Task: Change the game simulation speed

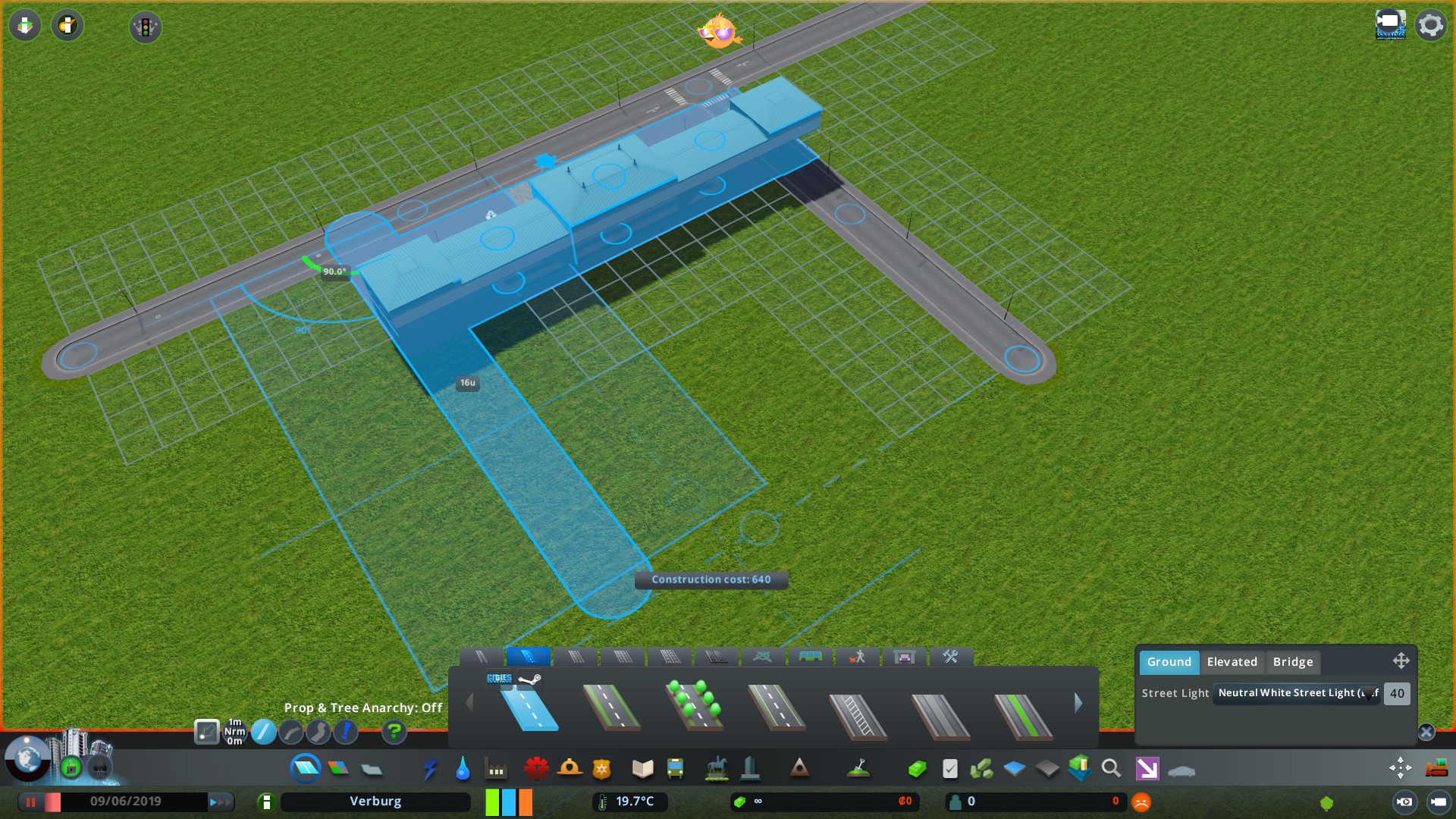Action: [221, 802]
